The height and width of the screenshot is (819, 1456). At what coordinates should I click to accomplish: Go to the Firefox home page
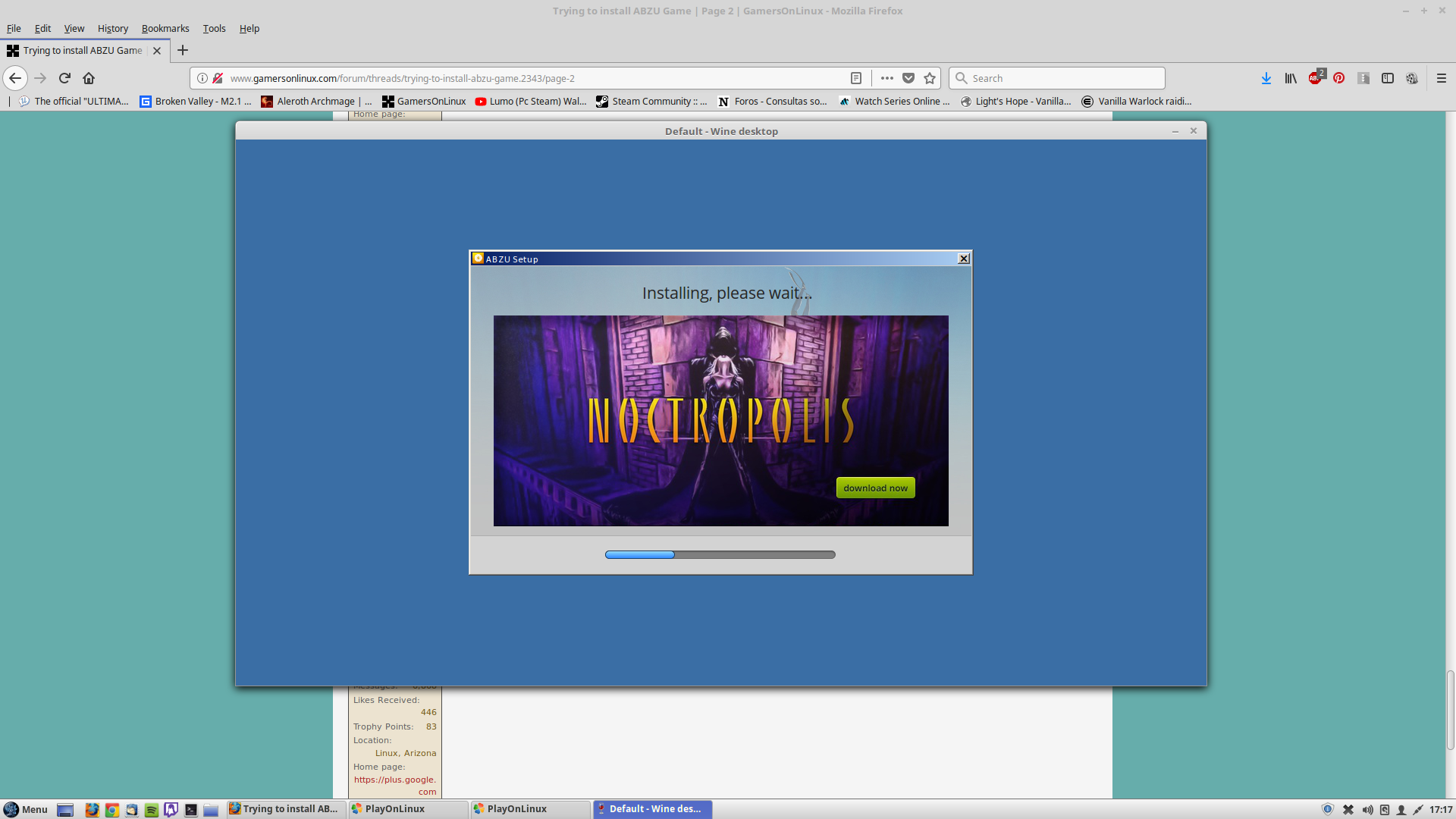coord(89,78)
